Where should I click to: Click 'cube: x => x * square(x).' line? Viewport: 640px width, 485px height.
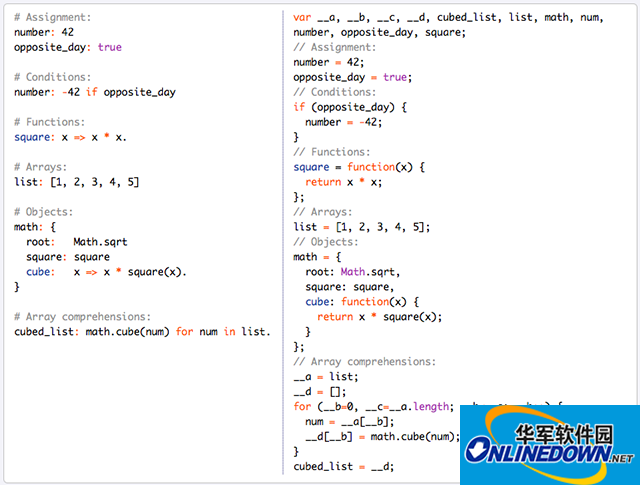pyautogui.click(x=106, y=272)
